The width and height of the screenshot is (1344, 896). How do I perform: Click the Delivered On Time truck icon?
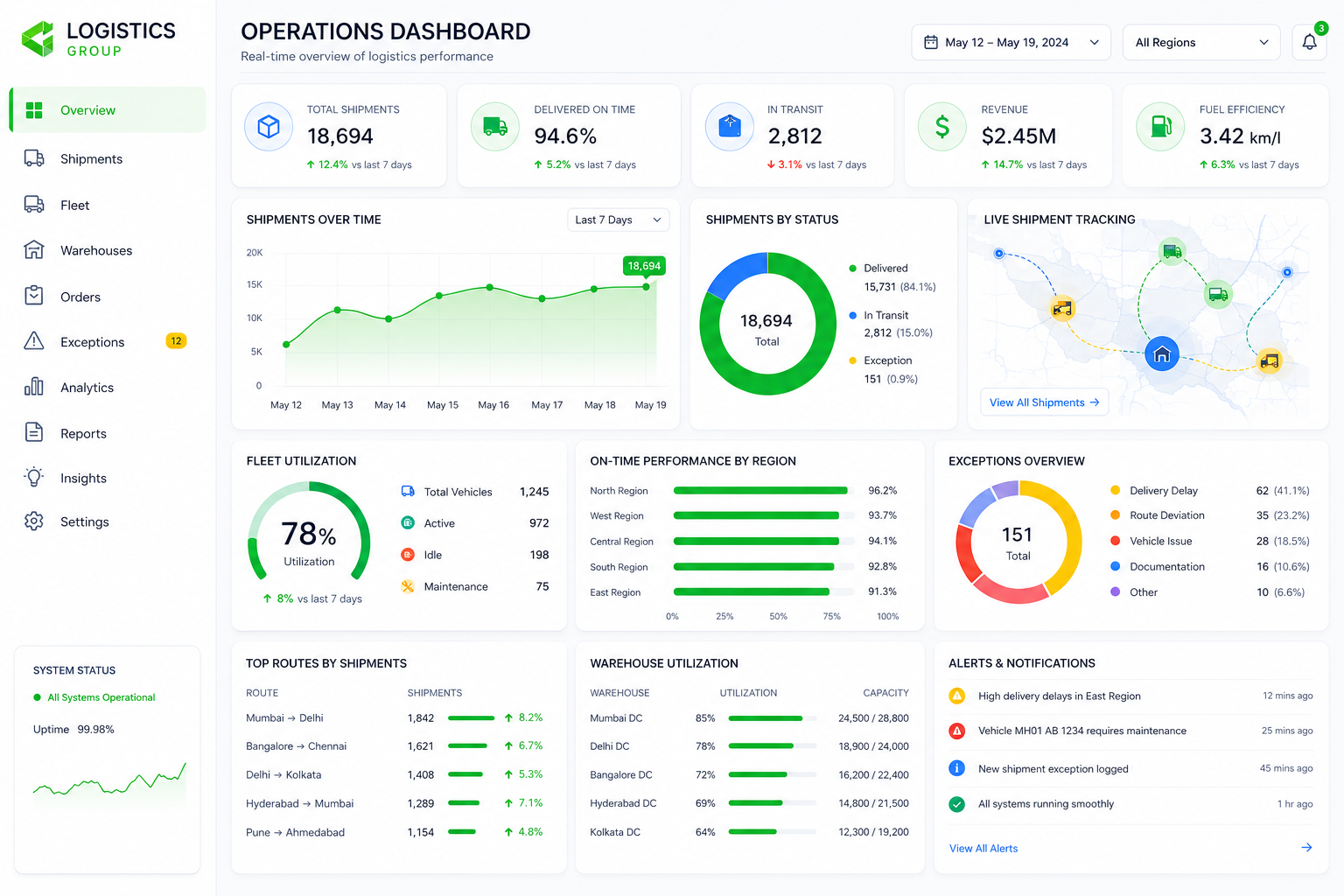495,127
